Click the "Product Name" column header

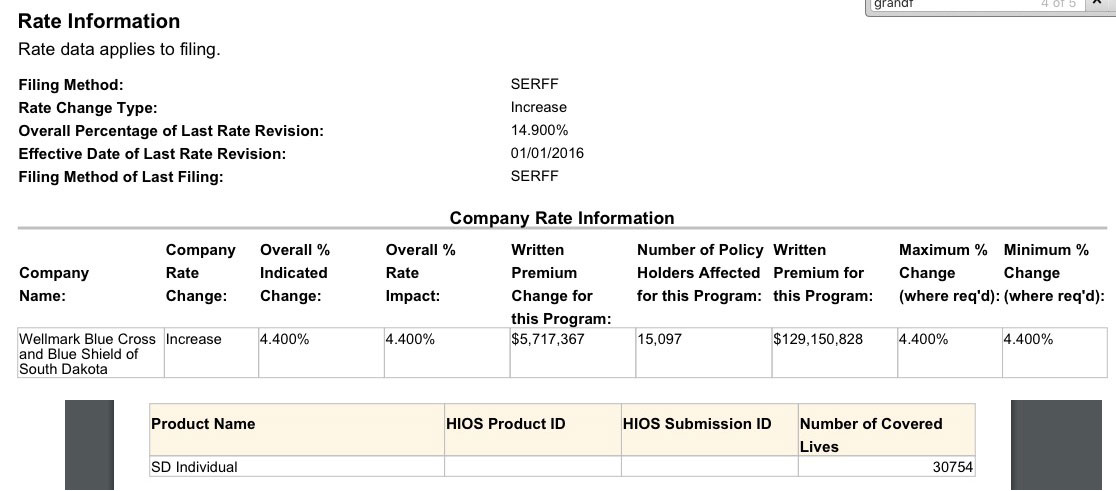(x=203, y=424)
